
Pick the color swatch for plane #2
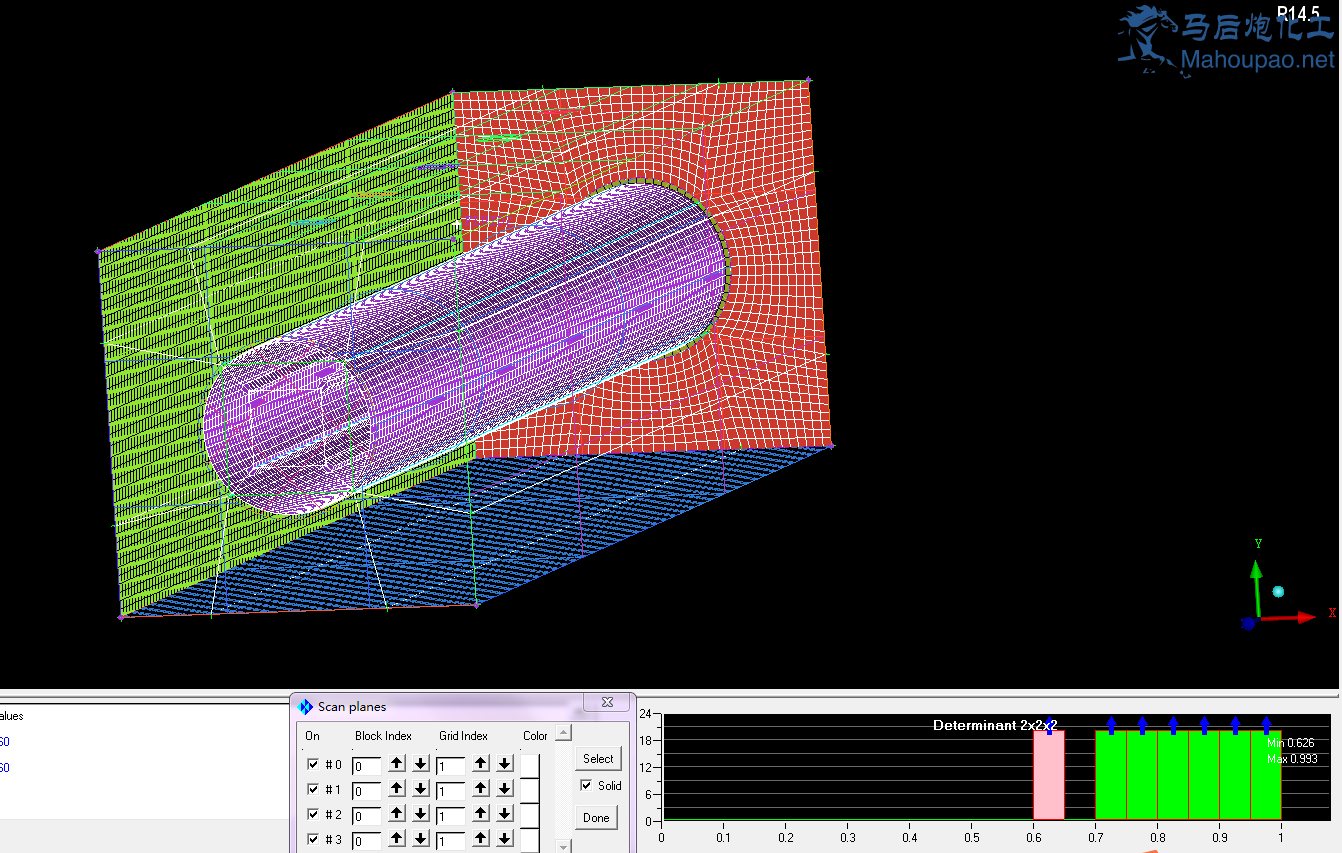pyautogui.click(x=530, y=815)
